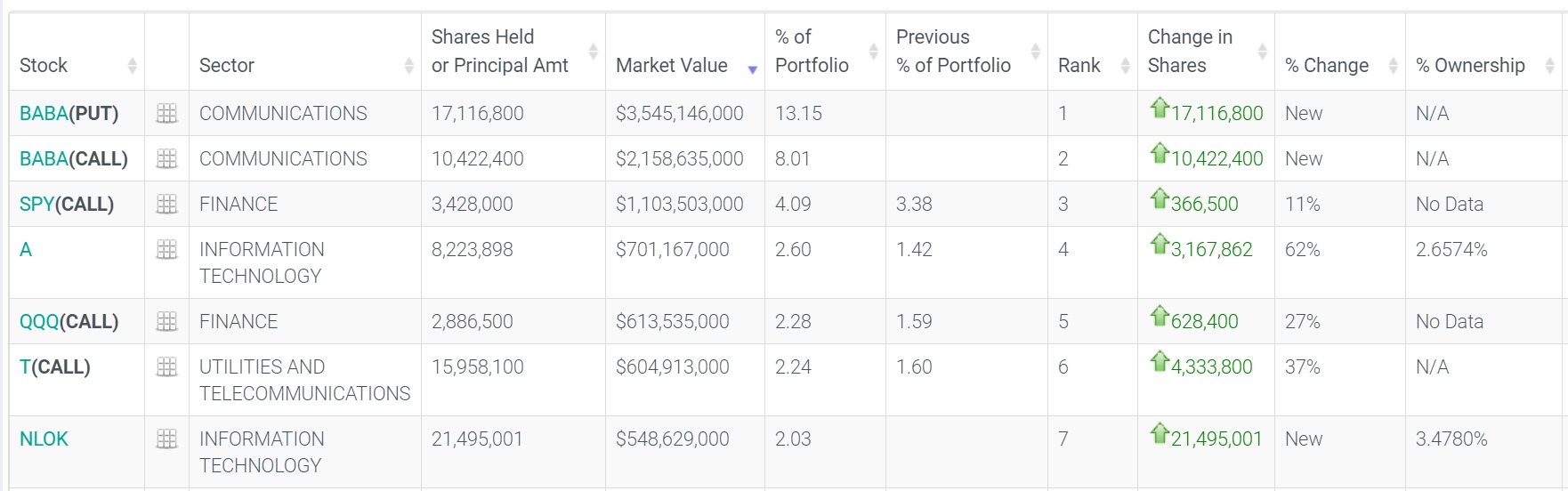Screen dimensions: 1568x491
Task: Toggle Market Value sort direction
Action: (x=752, y=68)
